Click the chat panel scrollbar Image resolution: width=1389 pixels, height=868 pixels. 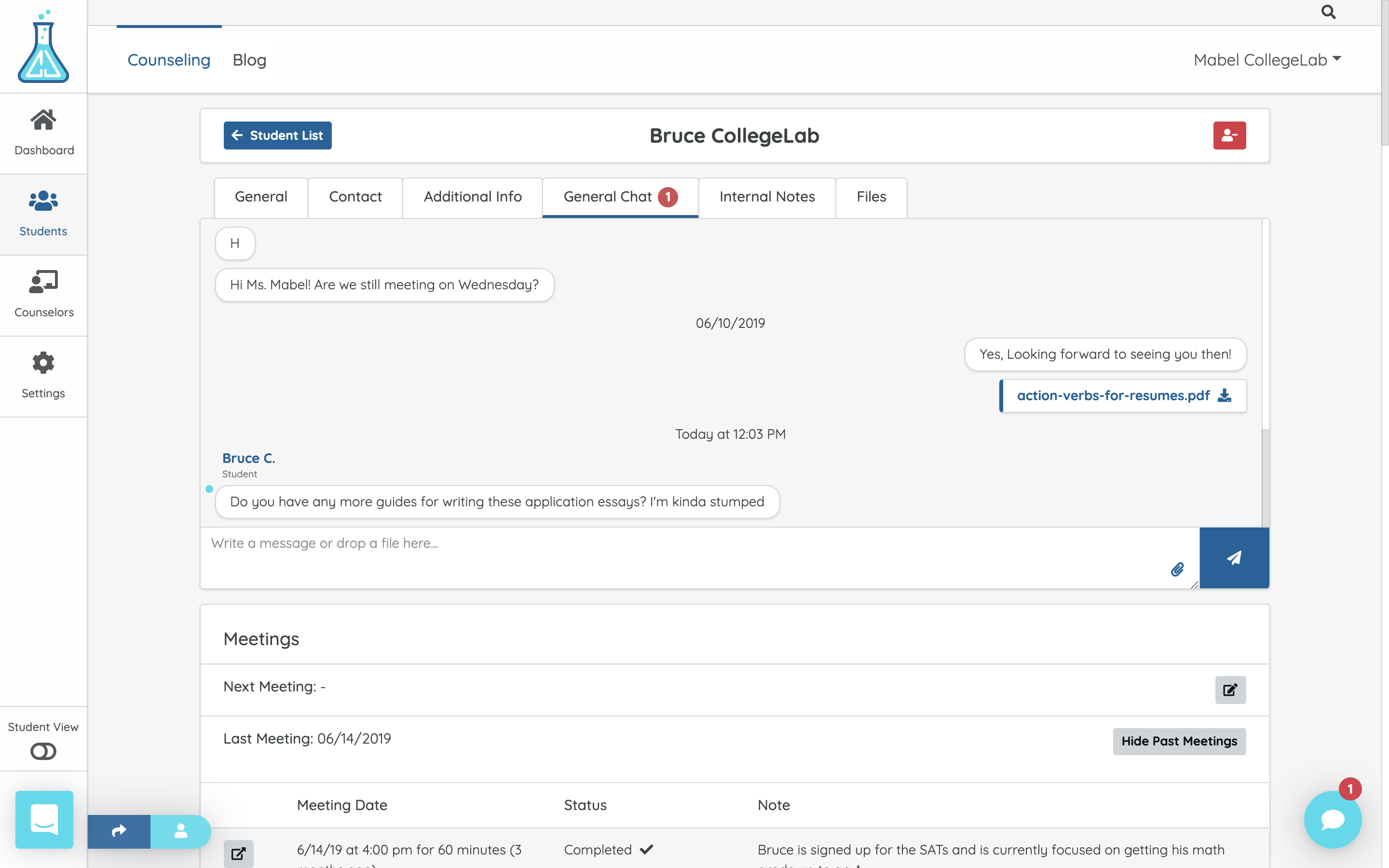click(1265, 477)
